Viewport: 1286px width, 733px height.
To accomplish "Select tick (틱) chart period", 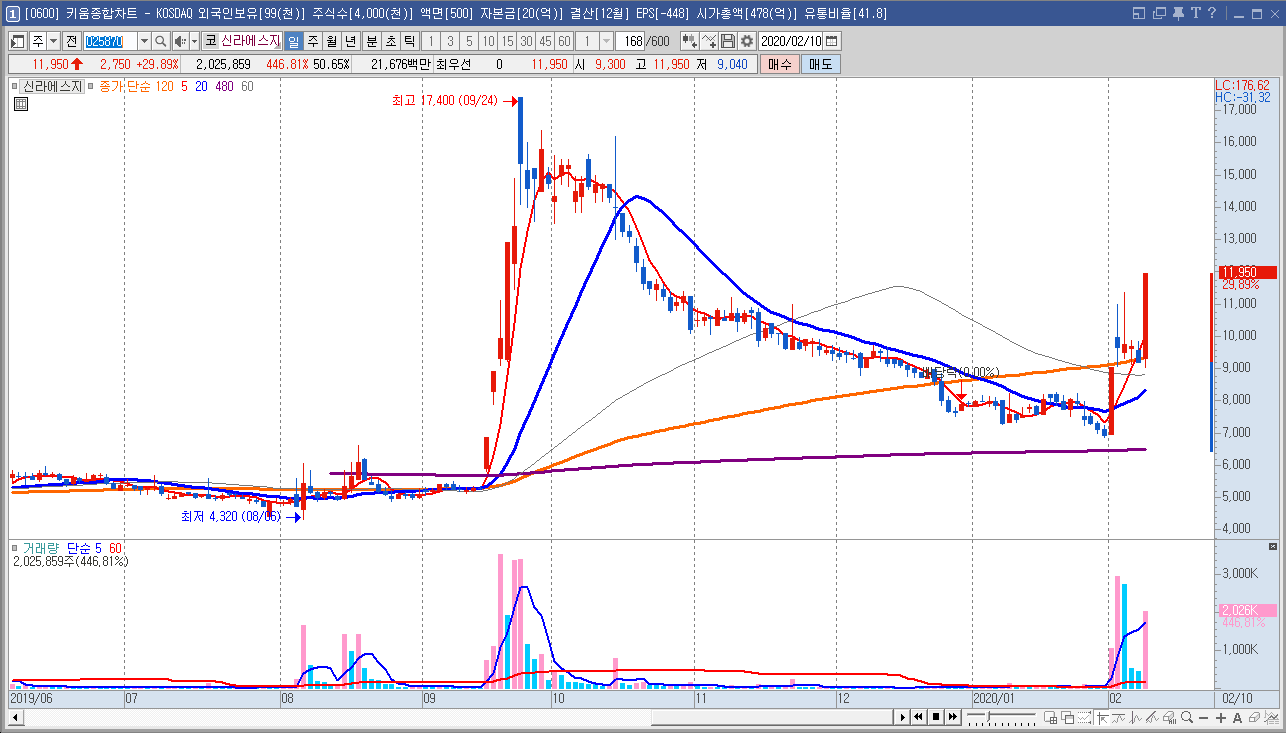I will tap(409, 41).
